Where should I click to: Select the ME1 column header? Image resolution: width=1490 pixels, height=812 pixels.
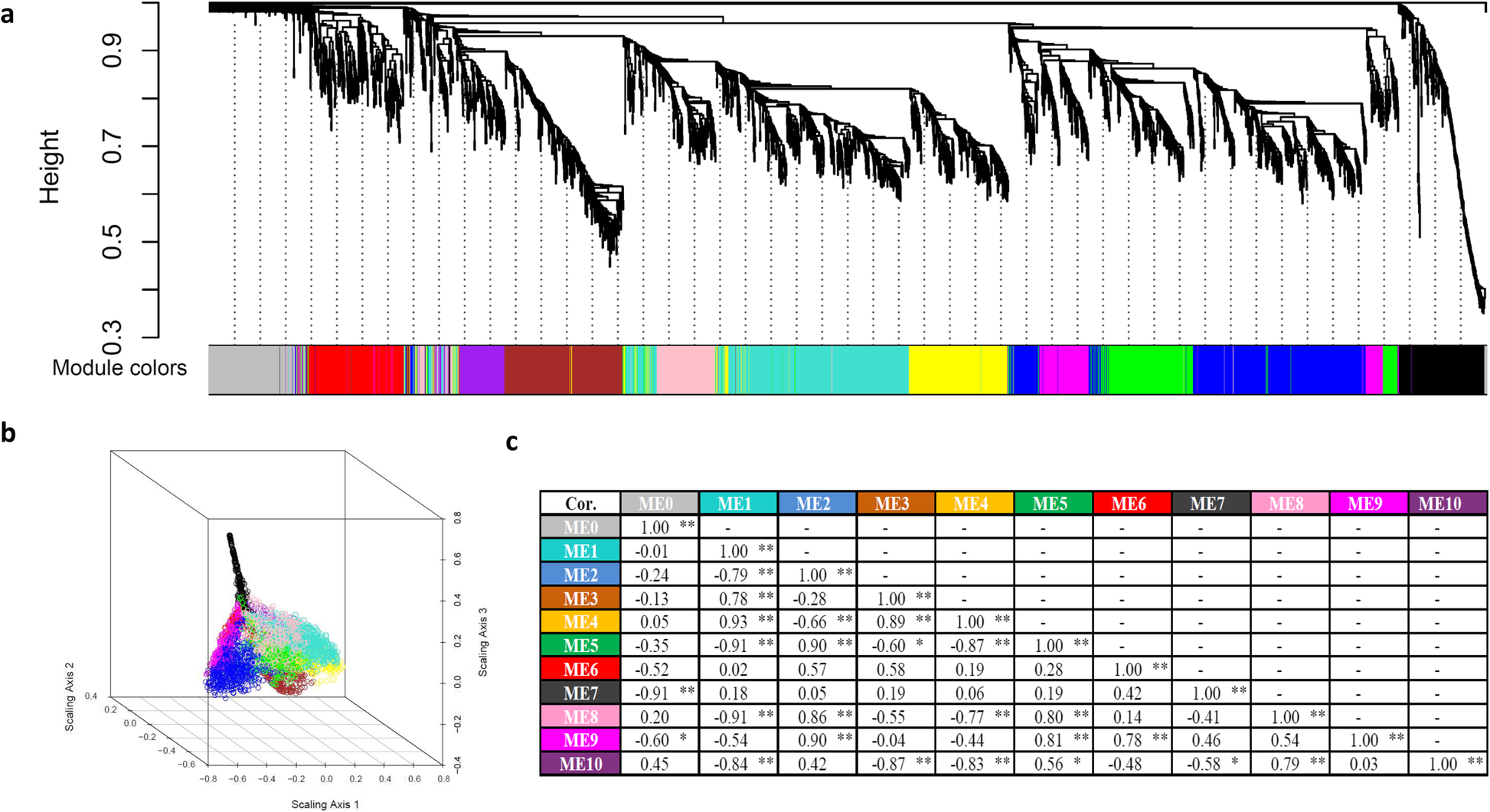point(738,503)
